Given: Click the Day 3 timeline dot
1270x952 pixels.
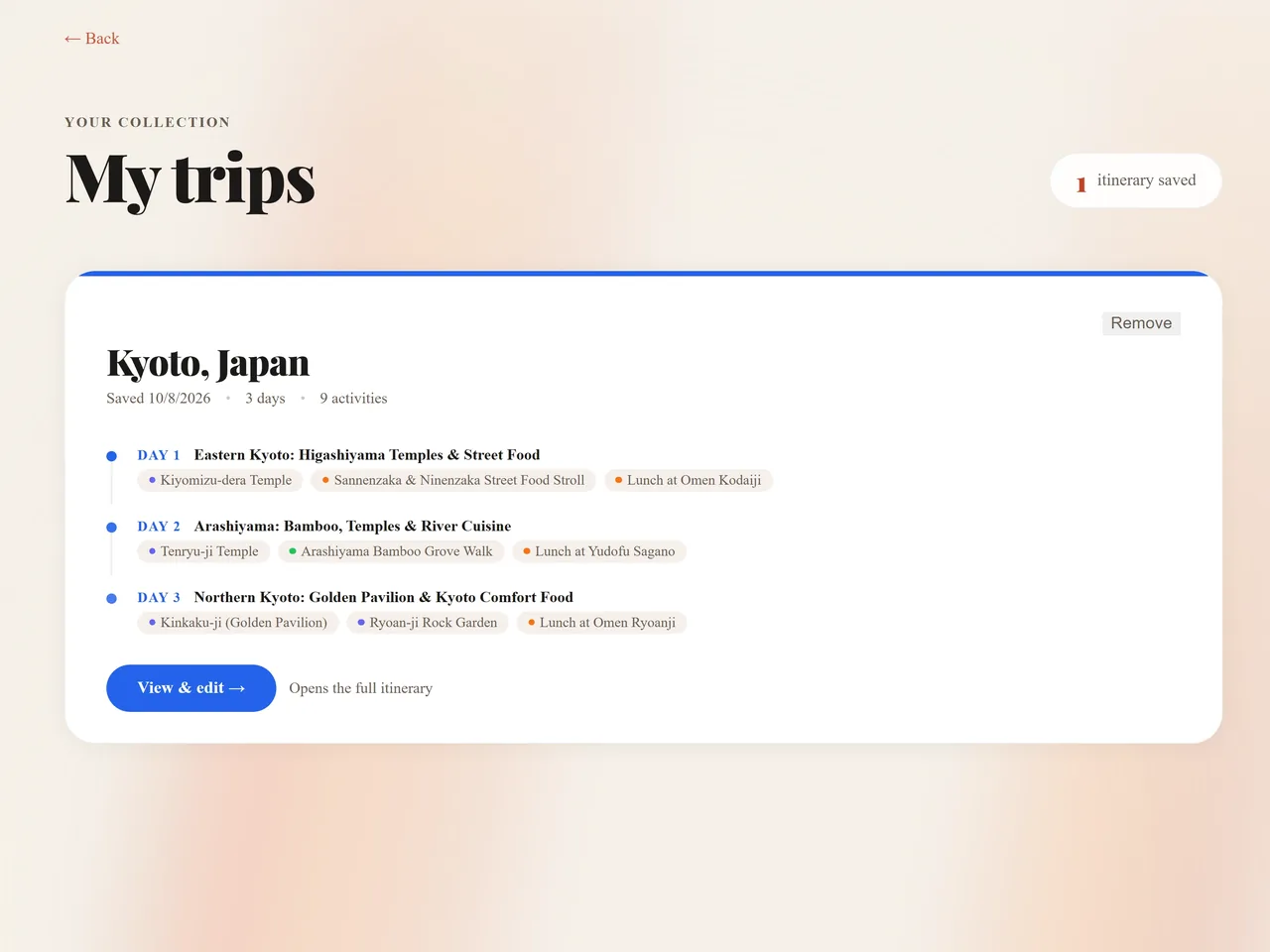Looking at the screenshot, I should pos(112,599).
